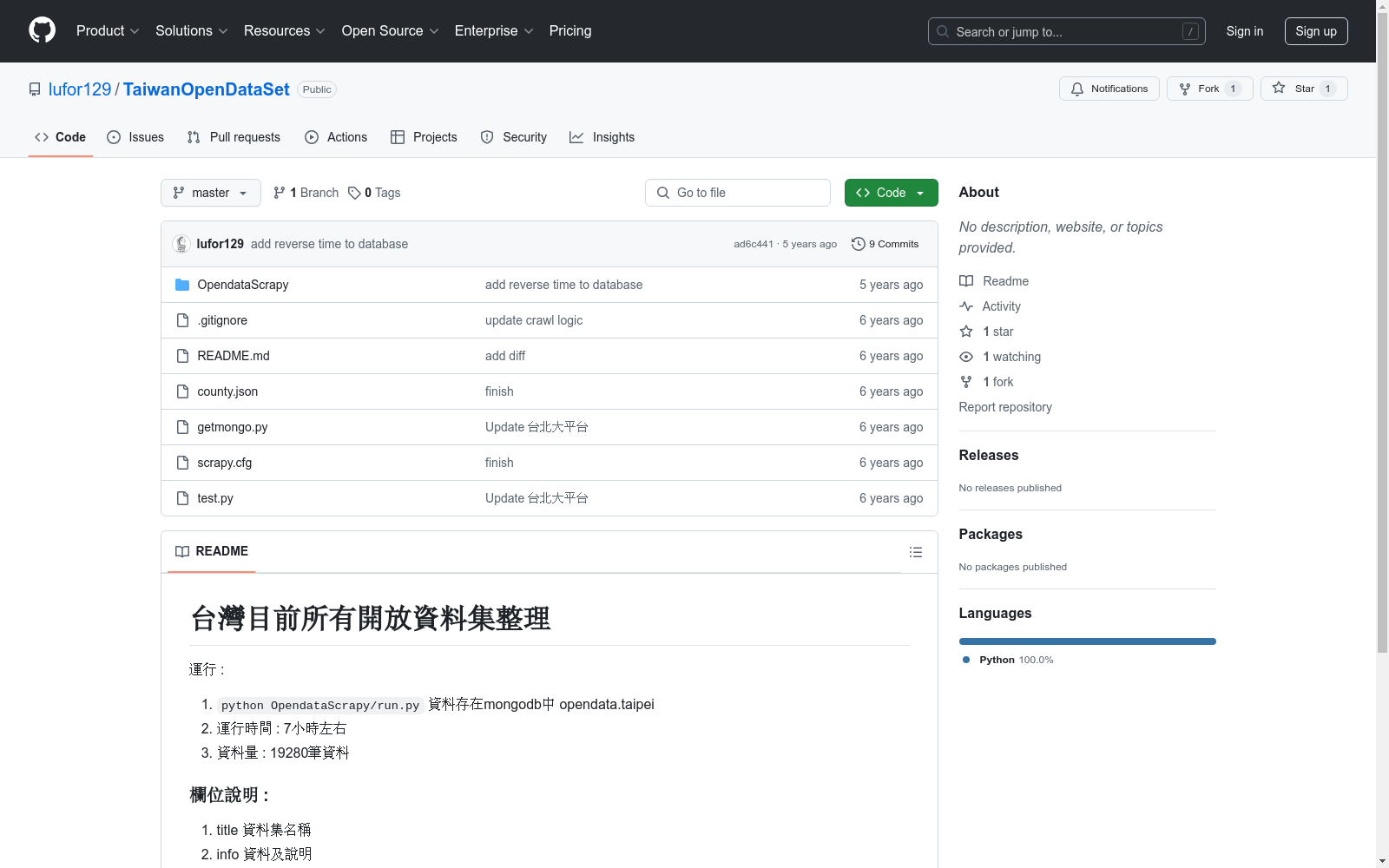This screenshot has height=868, width=1389.
Task: Expand the Open Source menu
Action: tap(391, 30)
